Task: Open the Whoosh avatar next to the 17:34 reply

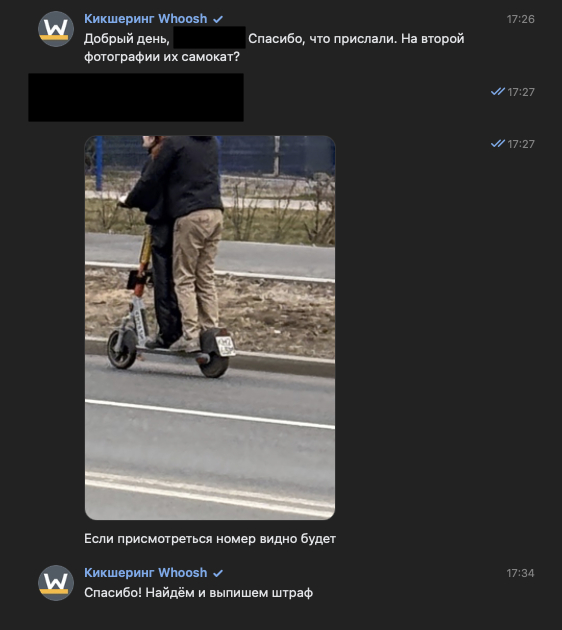Action: point(56,583)
